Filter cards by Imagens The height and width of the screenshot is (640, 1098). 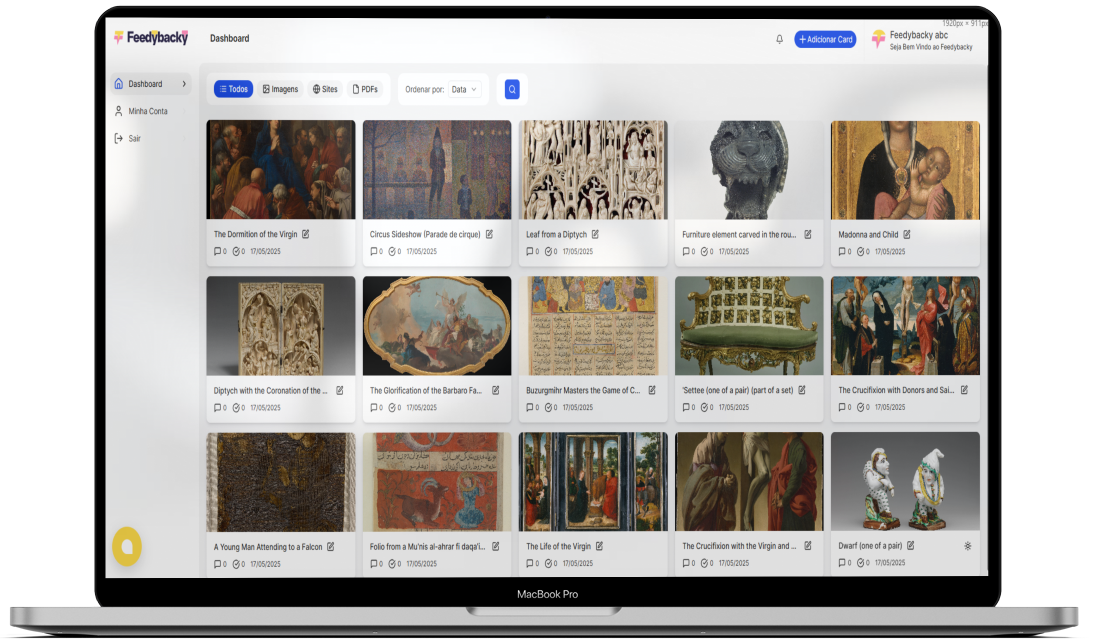pos(280,89)
